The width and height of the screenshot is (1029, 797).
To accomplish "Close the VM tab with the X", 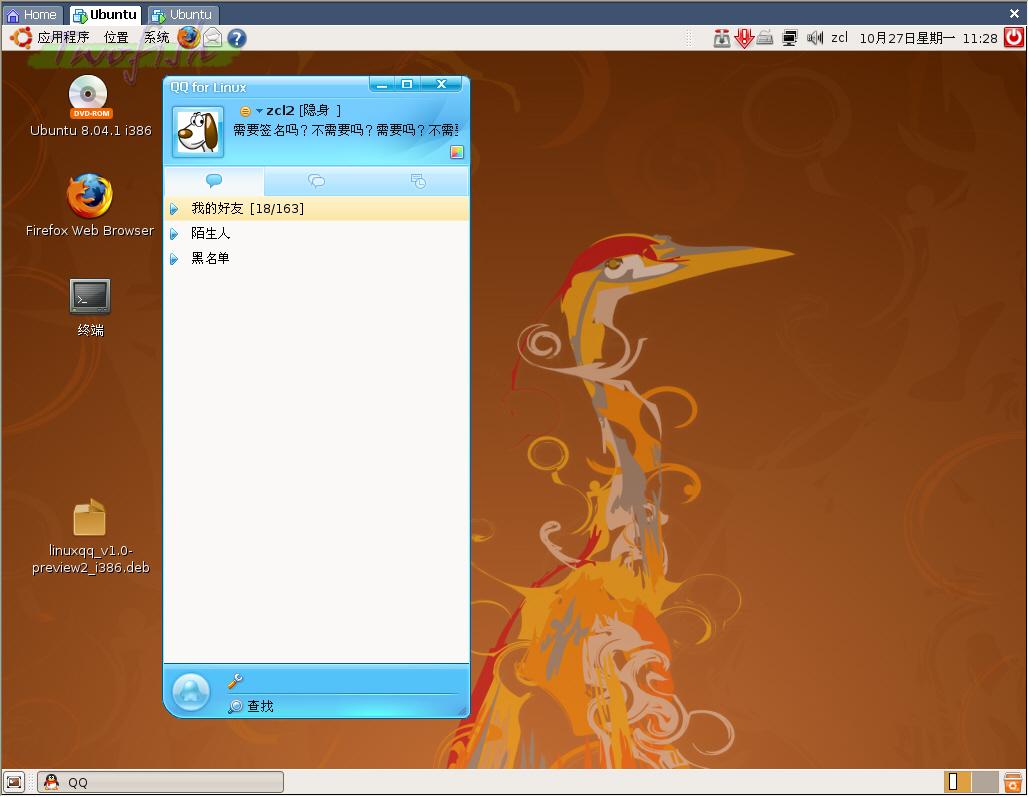I will pos(1014,13).
